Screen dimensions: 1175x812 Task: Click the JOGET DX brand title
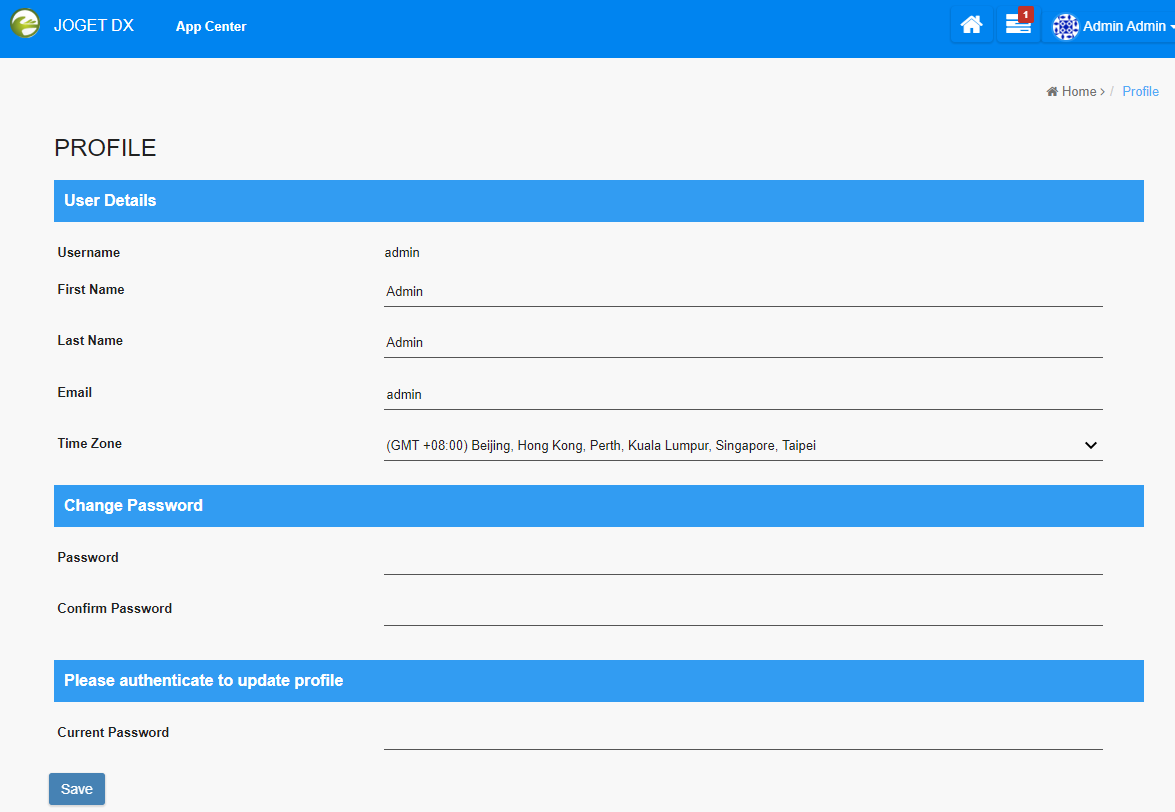pos(93,26)
